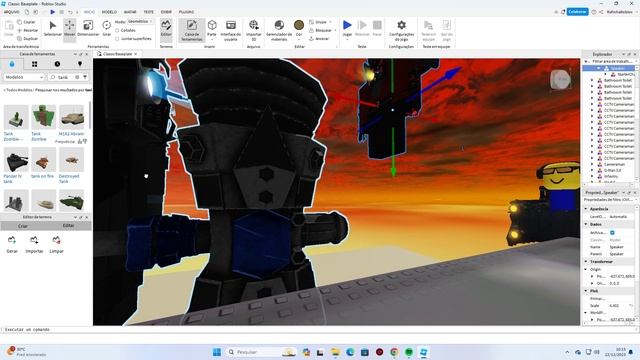Click the Copiar clipboard option

(27, 22)
